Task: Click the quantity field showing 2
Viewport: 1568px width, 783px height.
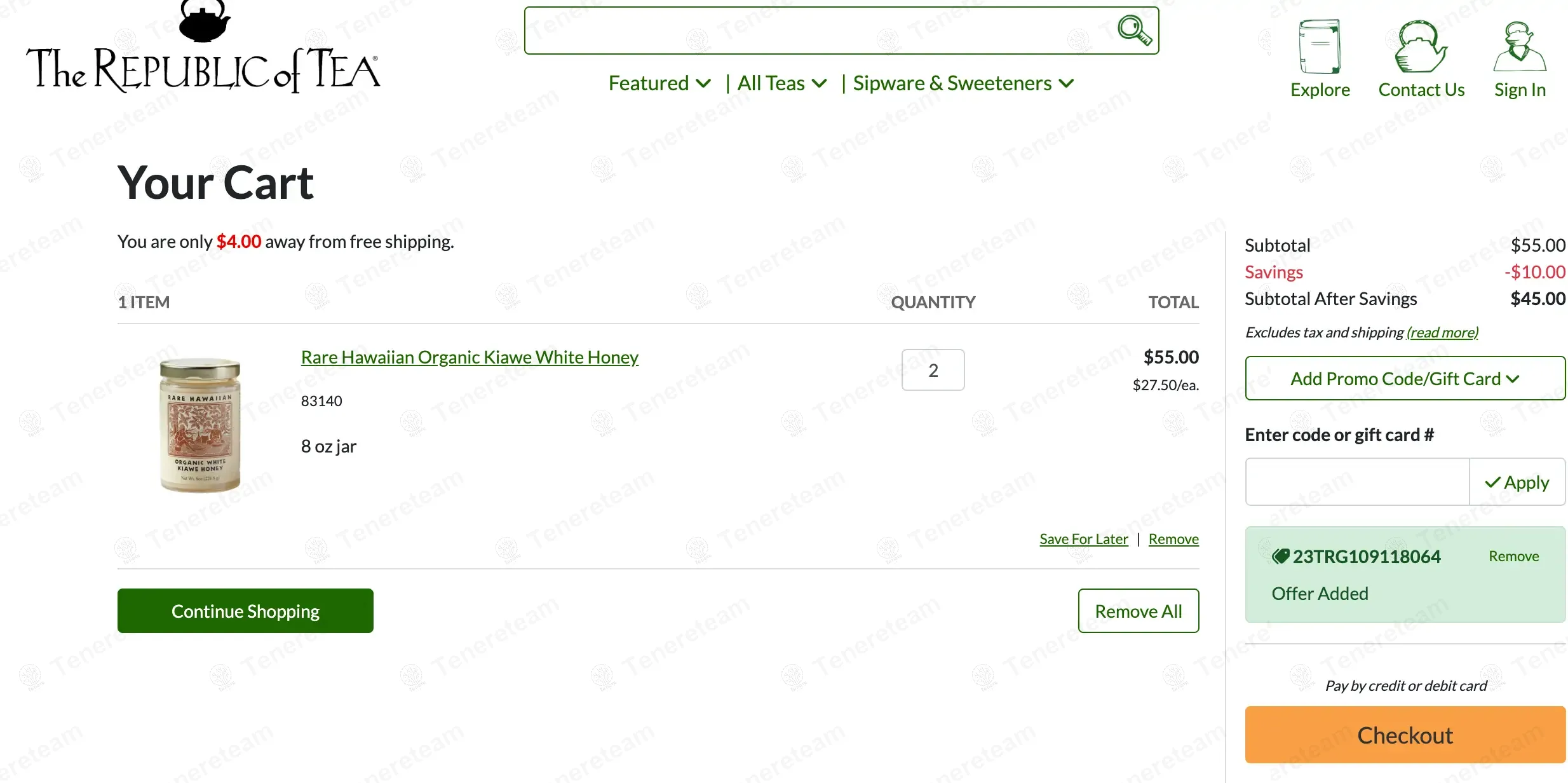Action: [933, 370]
